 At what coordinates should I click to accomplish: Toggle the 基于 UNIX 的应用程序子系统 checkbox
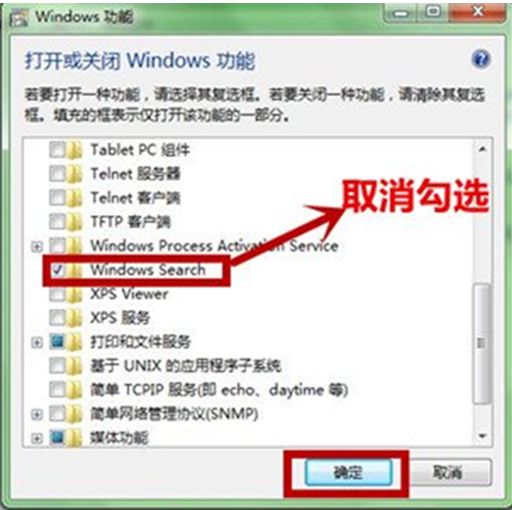[x=57, y=366]
